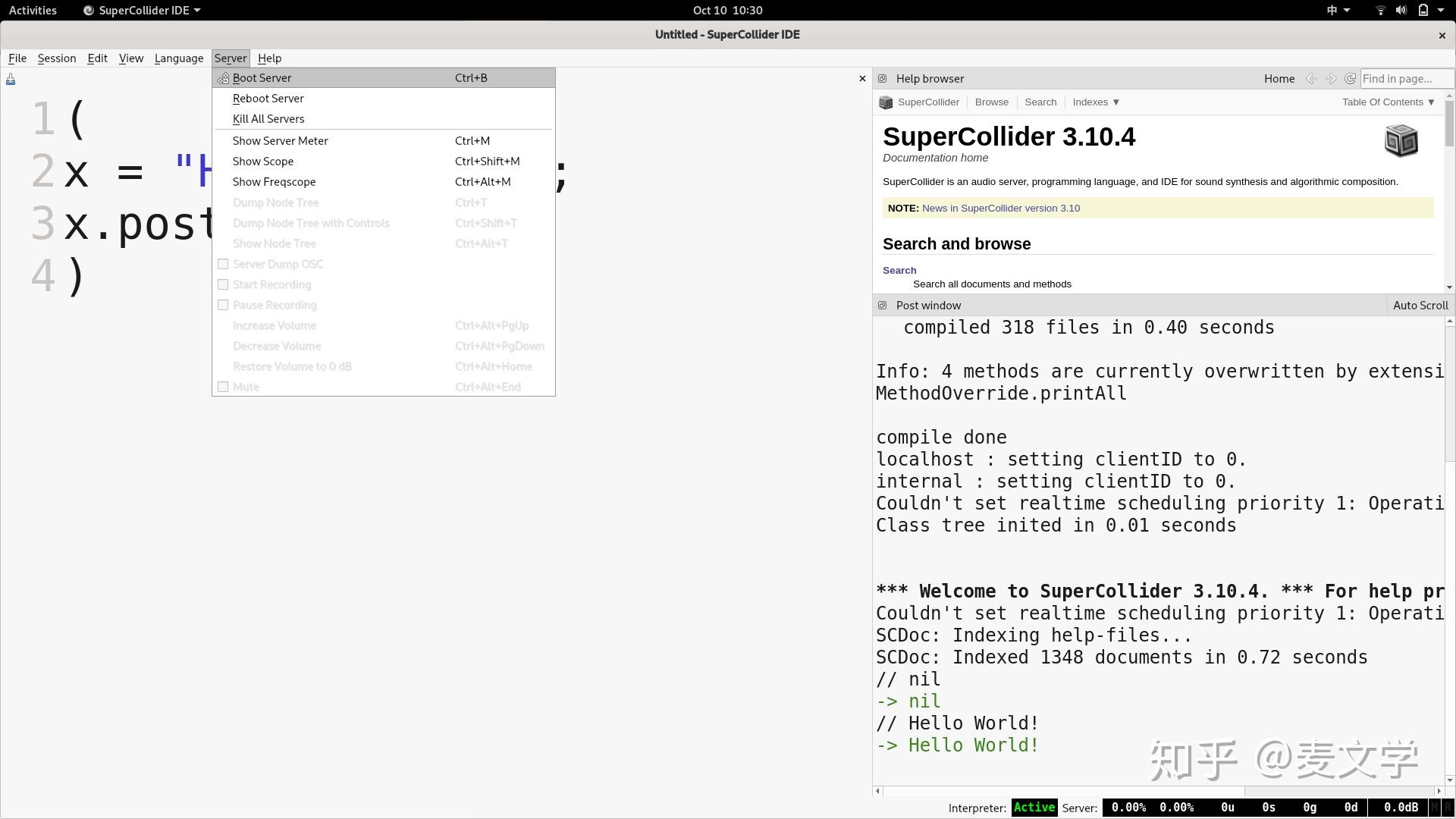Click the Find in page search field

[x=1405, y=78]
